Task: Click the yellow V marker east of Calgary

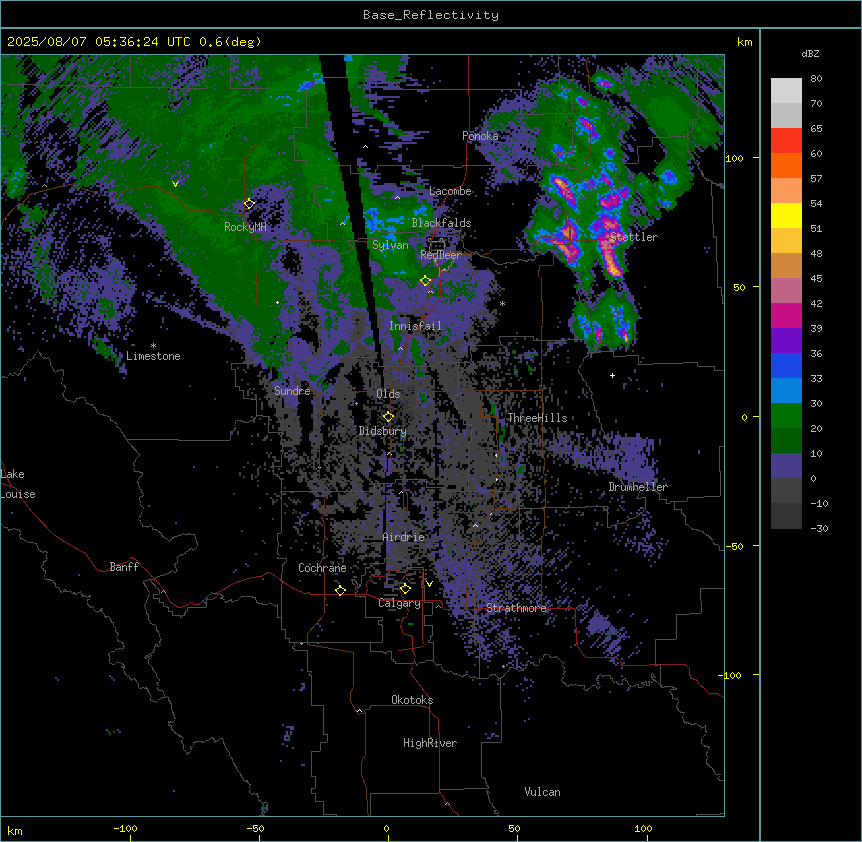Action: (429, 584)
